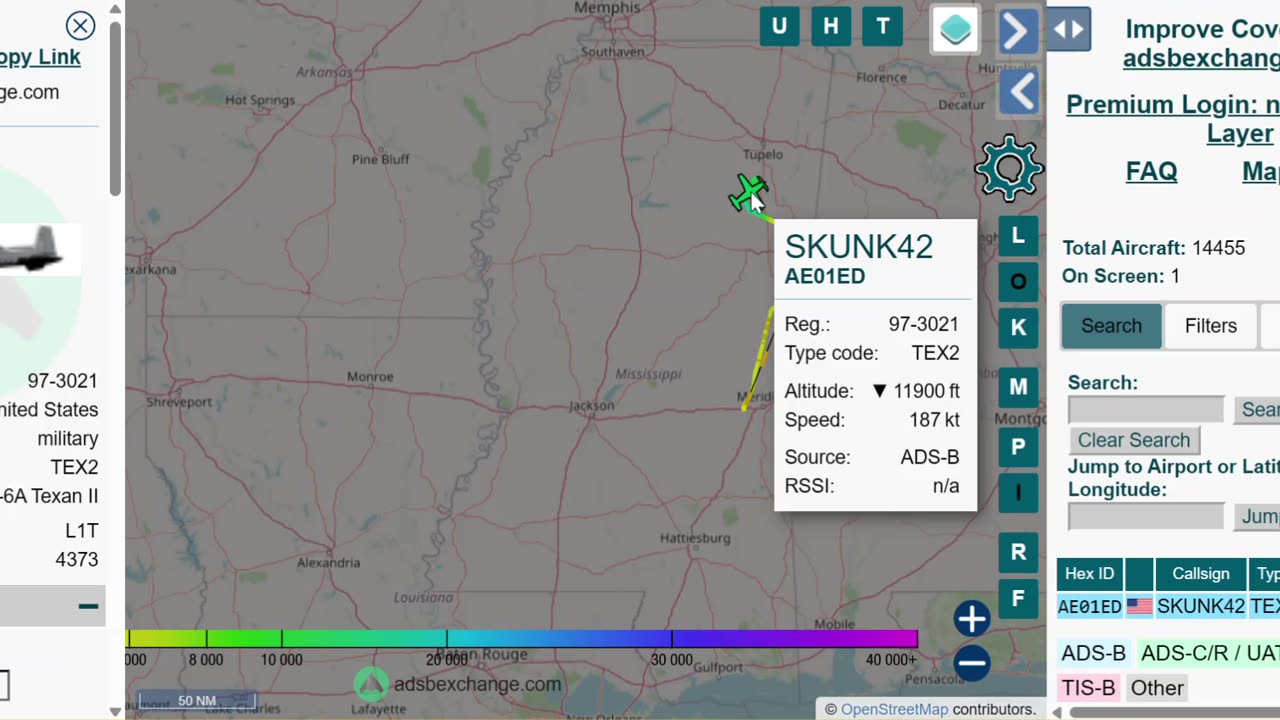Click the ADS-B legend label
The width and height of the screenshot is (1280, 720).
click(1093, 653)
